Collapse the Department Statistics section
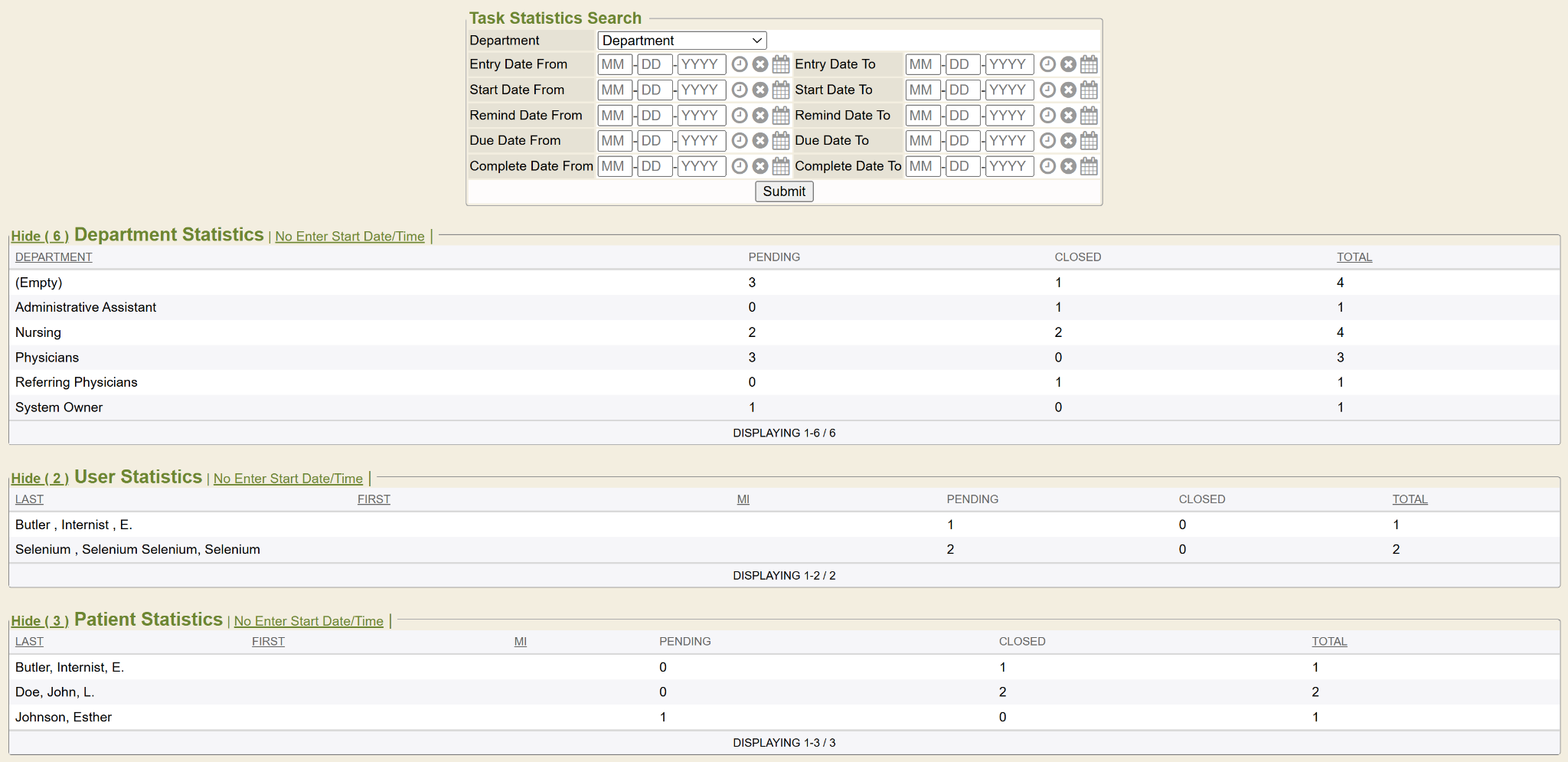 40,236
